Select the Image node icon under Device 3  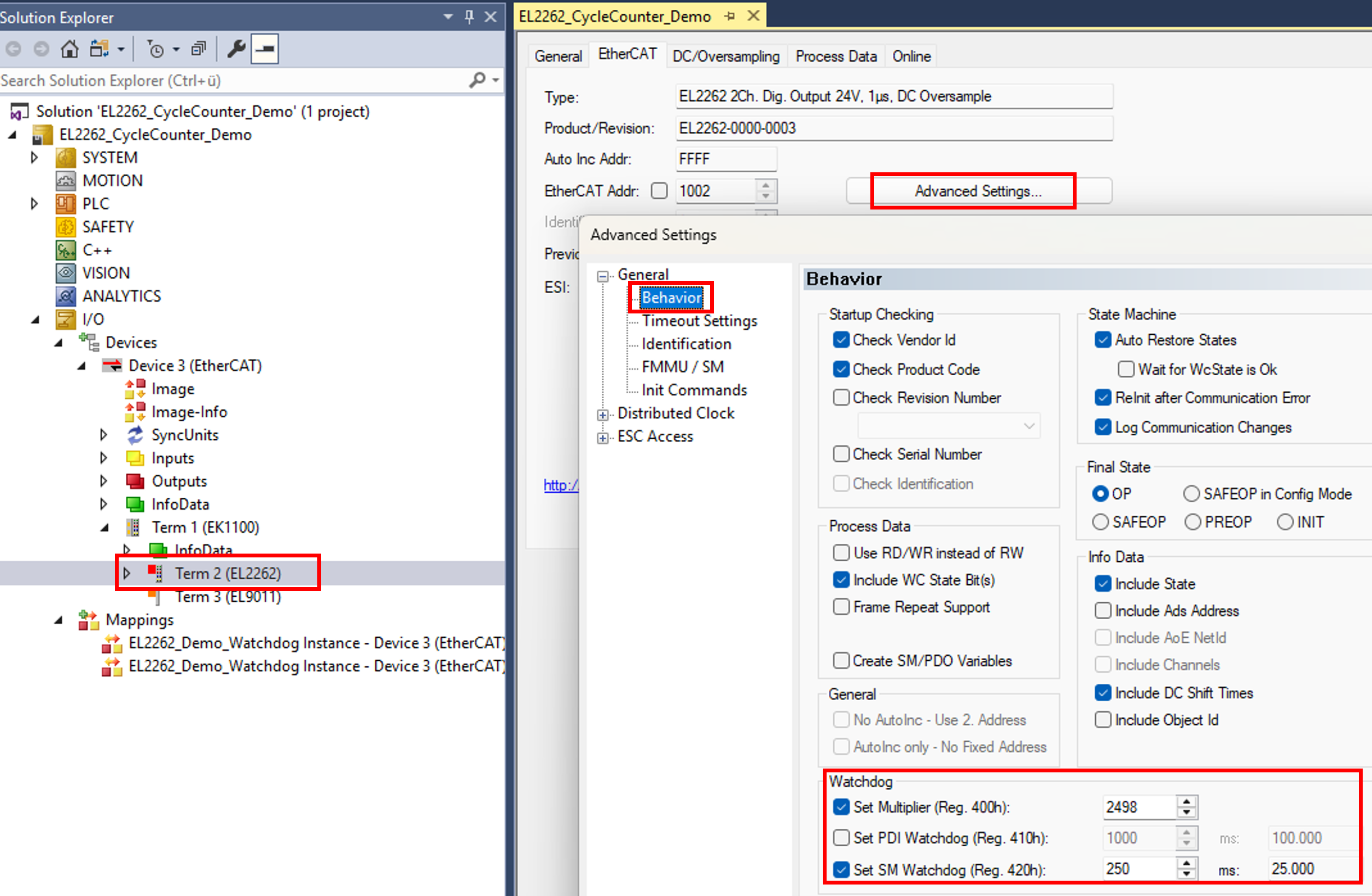(135, 388)
